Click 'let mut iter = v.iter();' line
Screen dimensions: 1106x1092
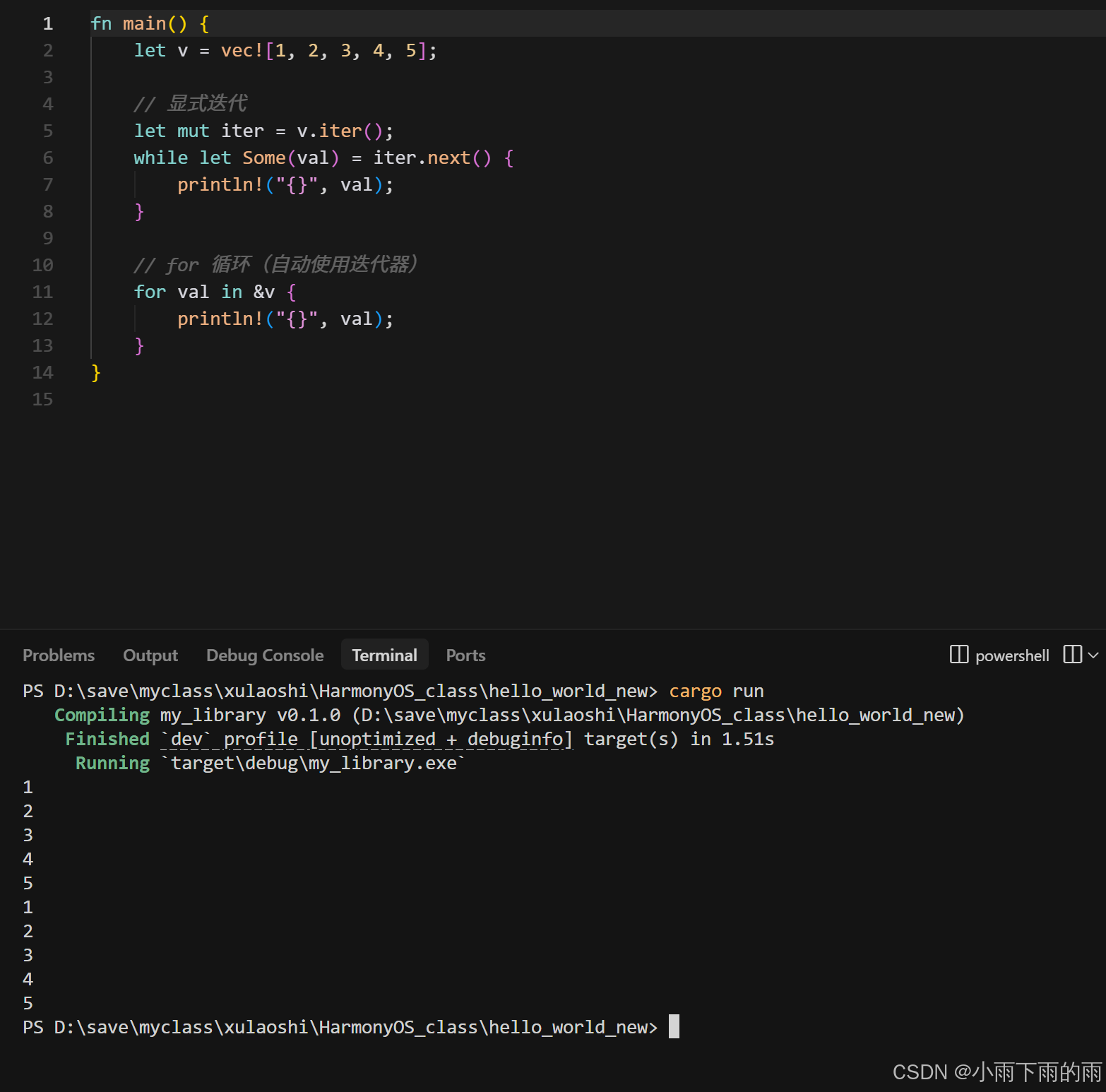pyautogui.click(x=263, y=131)
